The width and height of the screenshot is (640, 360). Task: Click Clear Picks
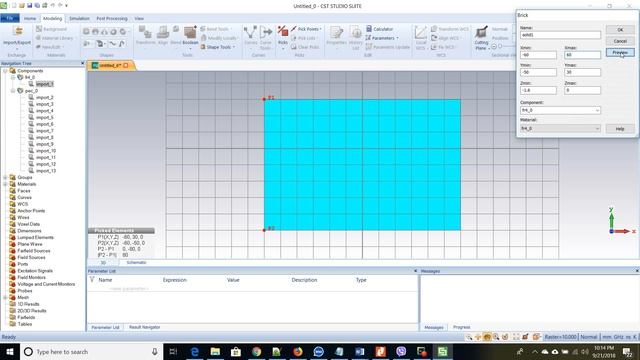(305, 47)
